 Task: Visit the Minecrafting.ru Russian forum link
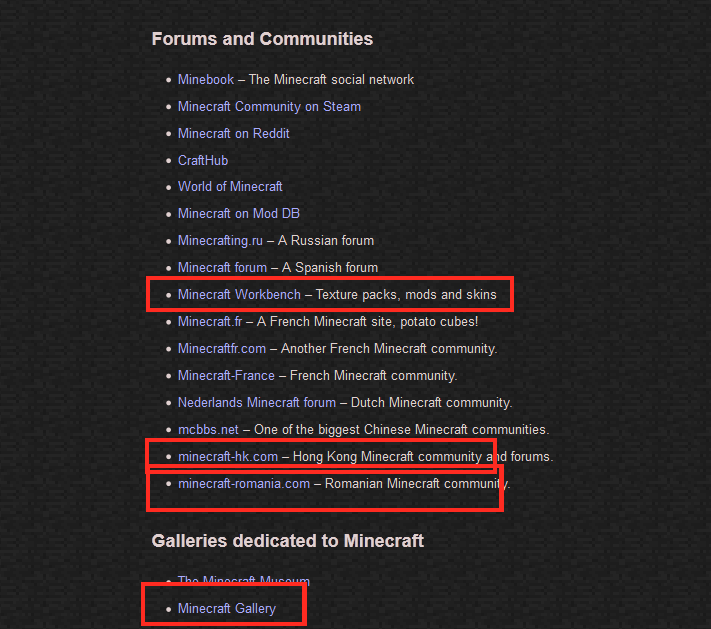click(x=220, y=241)
